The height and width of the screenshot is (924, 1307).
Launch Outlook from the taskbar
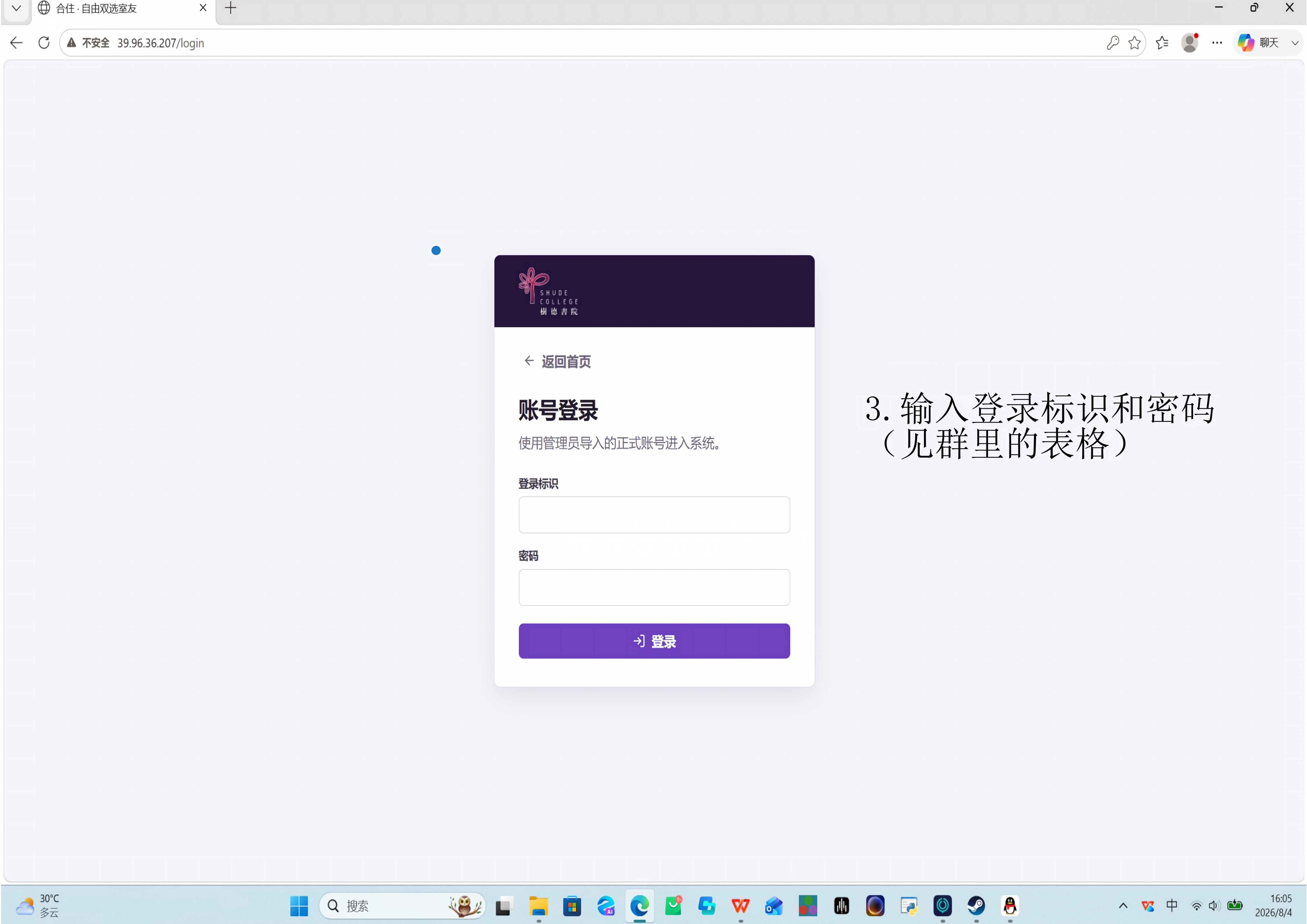pos(774,906)
